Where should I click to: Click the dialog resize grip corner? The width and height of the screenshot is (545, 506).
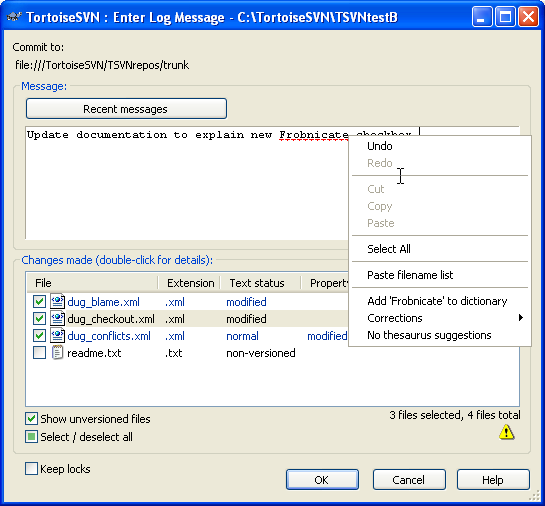click(534, 496)
